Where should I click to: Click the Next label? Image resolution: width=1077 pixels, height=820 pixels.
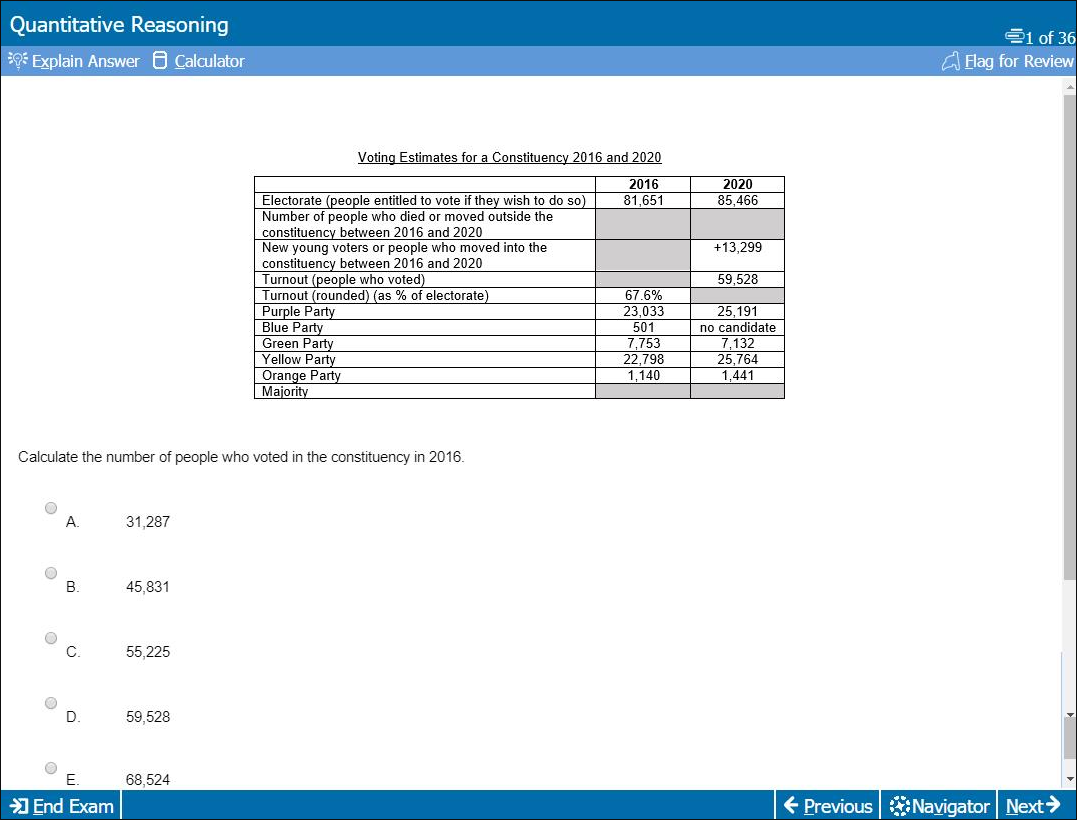point(1025,806)
